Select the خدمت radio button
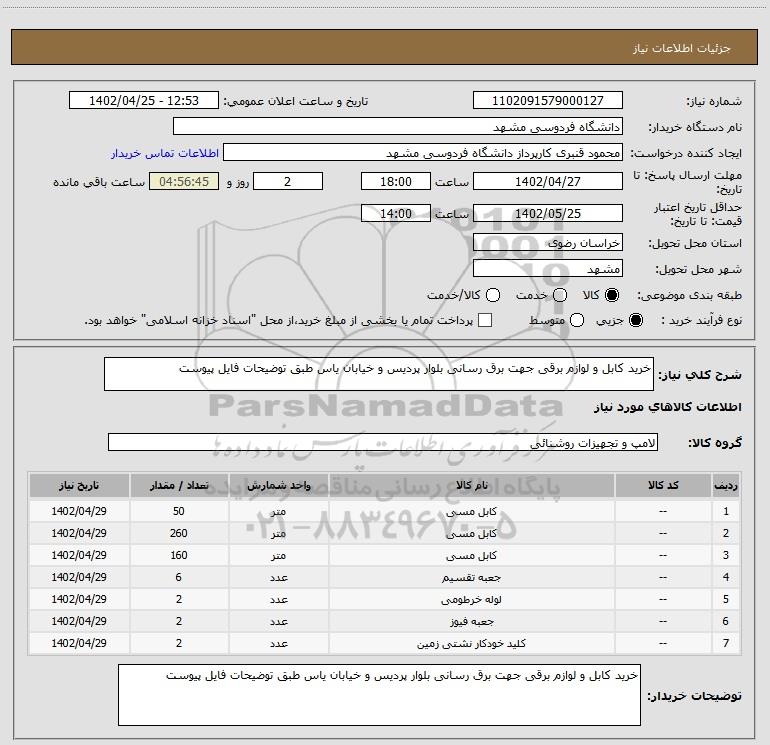The image size is (770, 745). click(560, 295)
